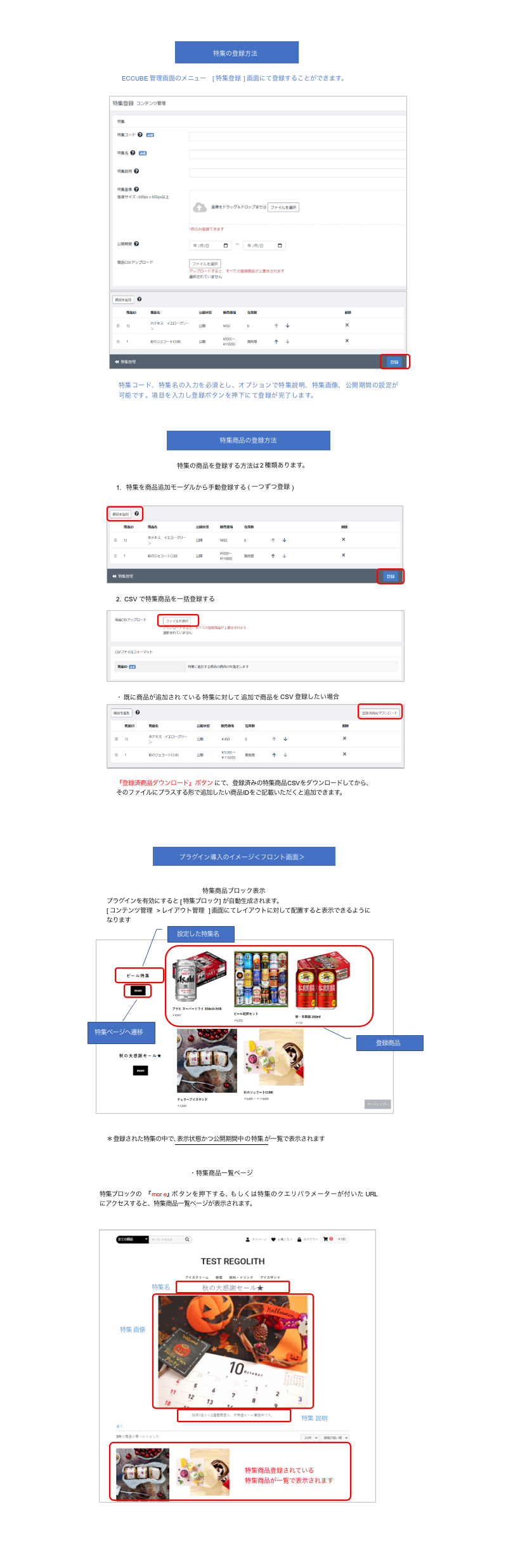This screenshot has width=506, height=1568.
Task: Click the person マイページ icon
Action: pos(247,1239)
